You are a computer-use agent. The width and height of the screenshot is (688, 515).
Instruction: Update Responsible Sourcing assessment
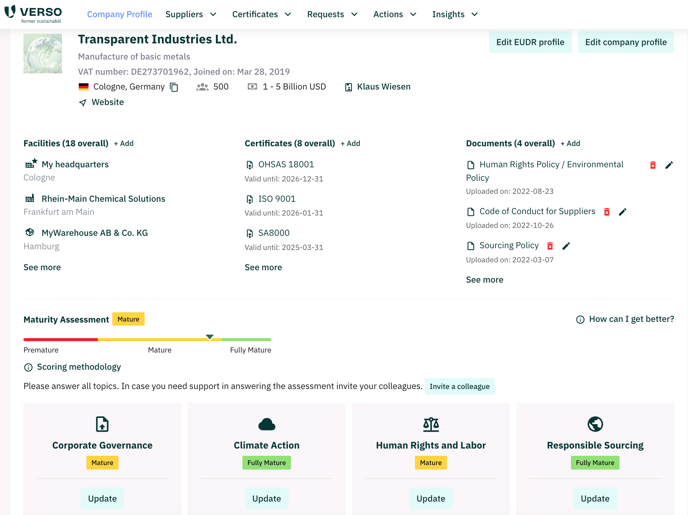[595, 498]
